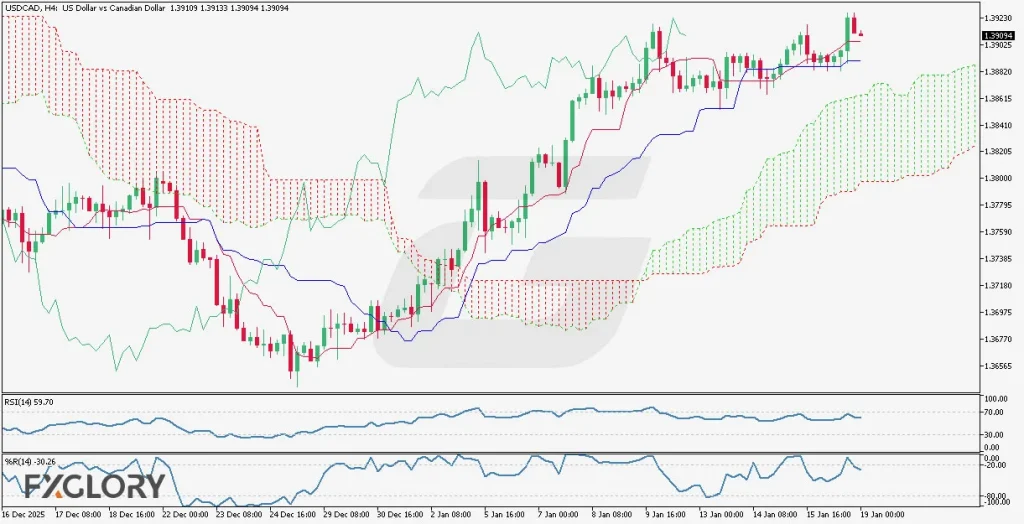Screen dimensions: 1024x524
Task: Click the USDCAD, H4 chart title text
Action: 147,8
